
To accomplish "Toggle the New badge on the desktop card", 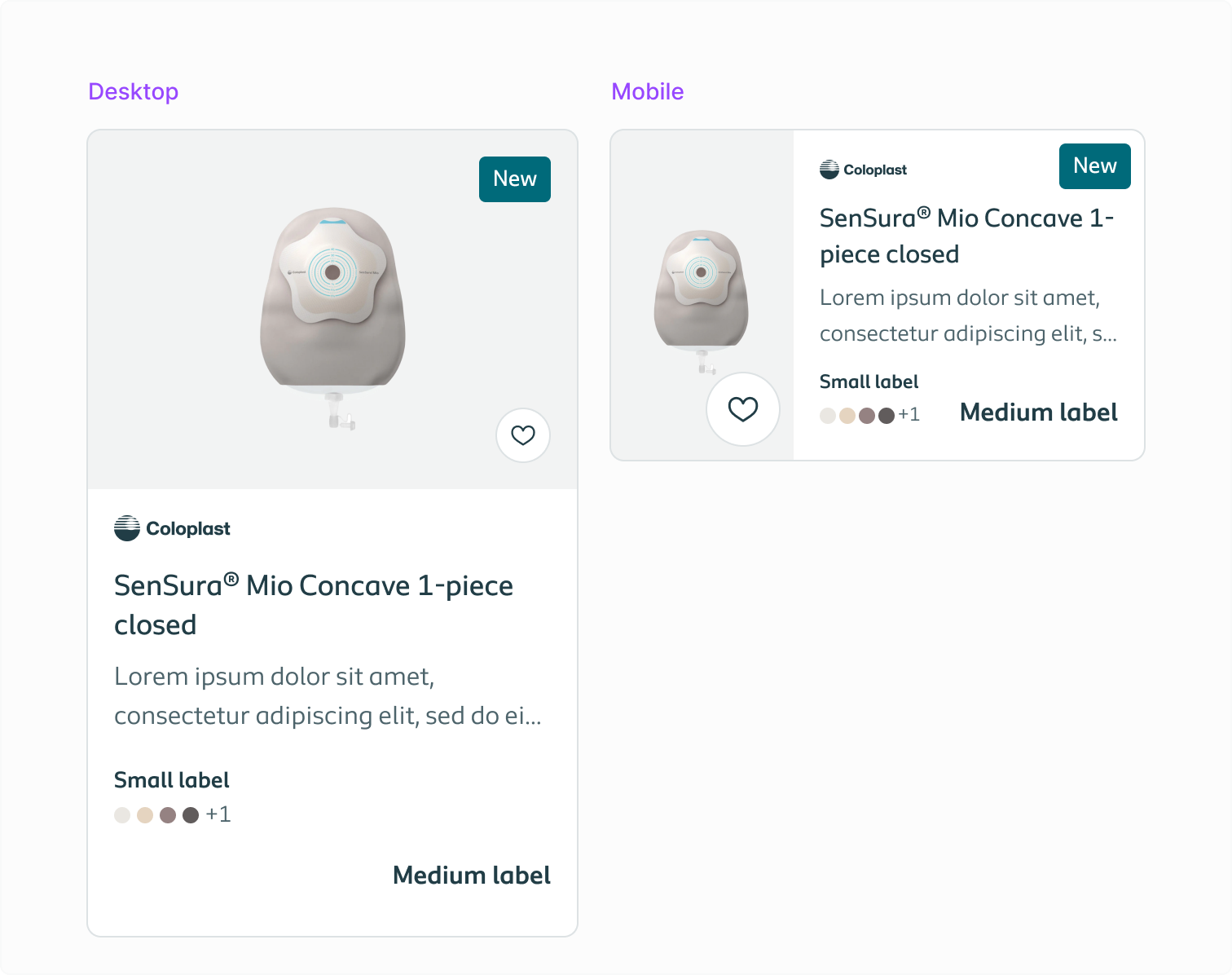I will click(x=514, y=179).
